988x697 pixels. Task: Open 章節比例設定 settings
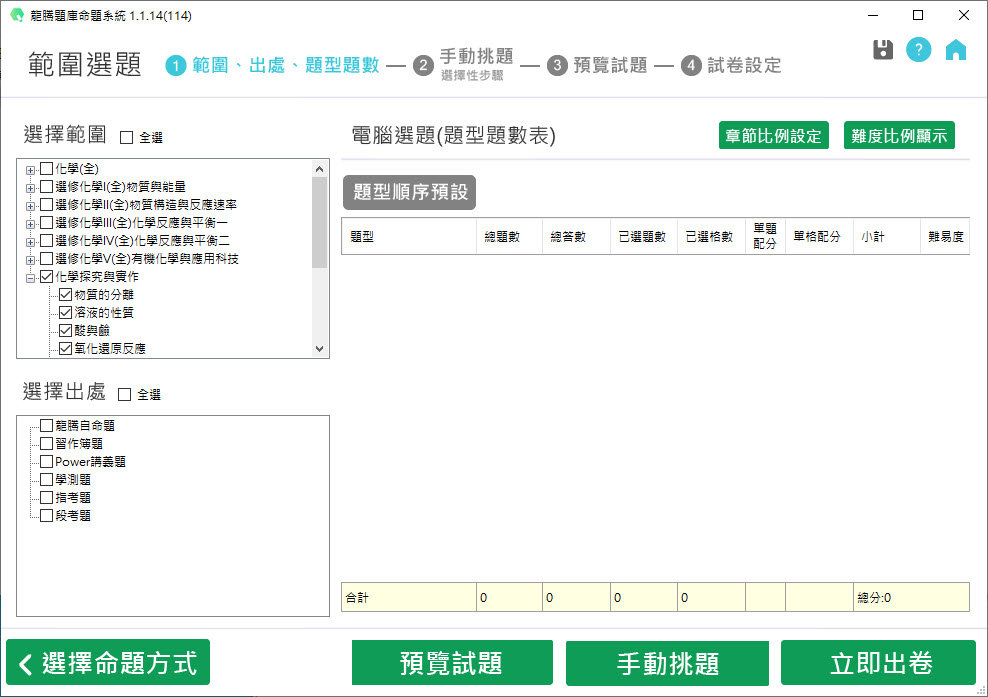click(x=774, y=136)
